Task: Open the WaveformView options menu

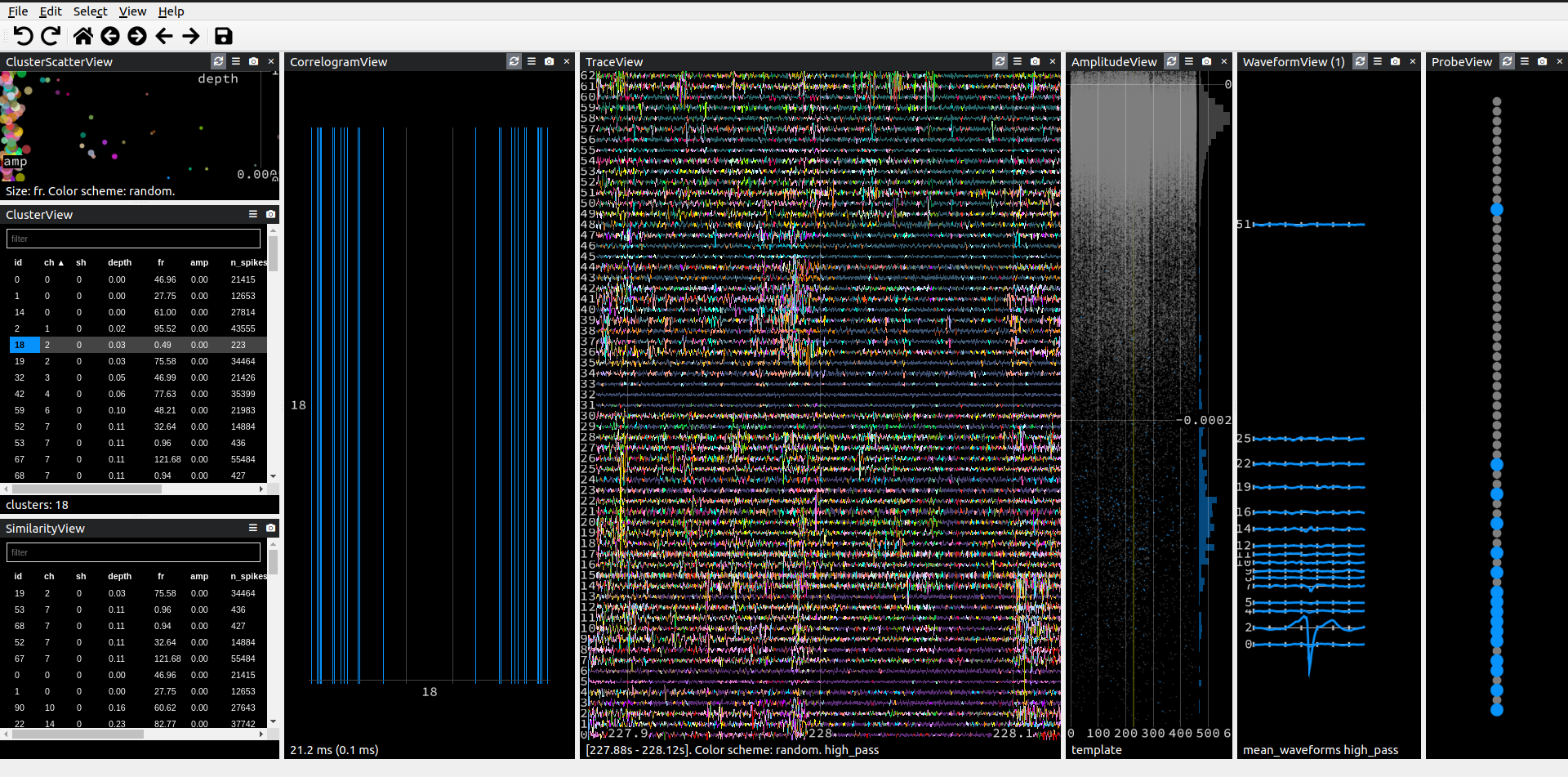Action: point(1376,61)
